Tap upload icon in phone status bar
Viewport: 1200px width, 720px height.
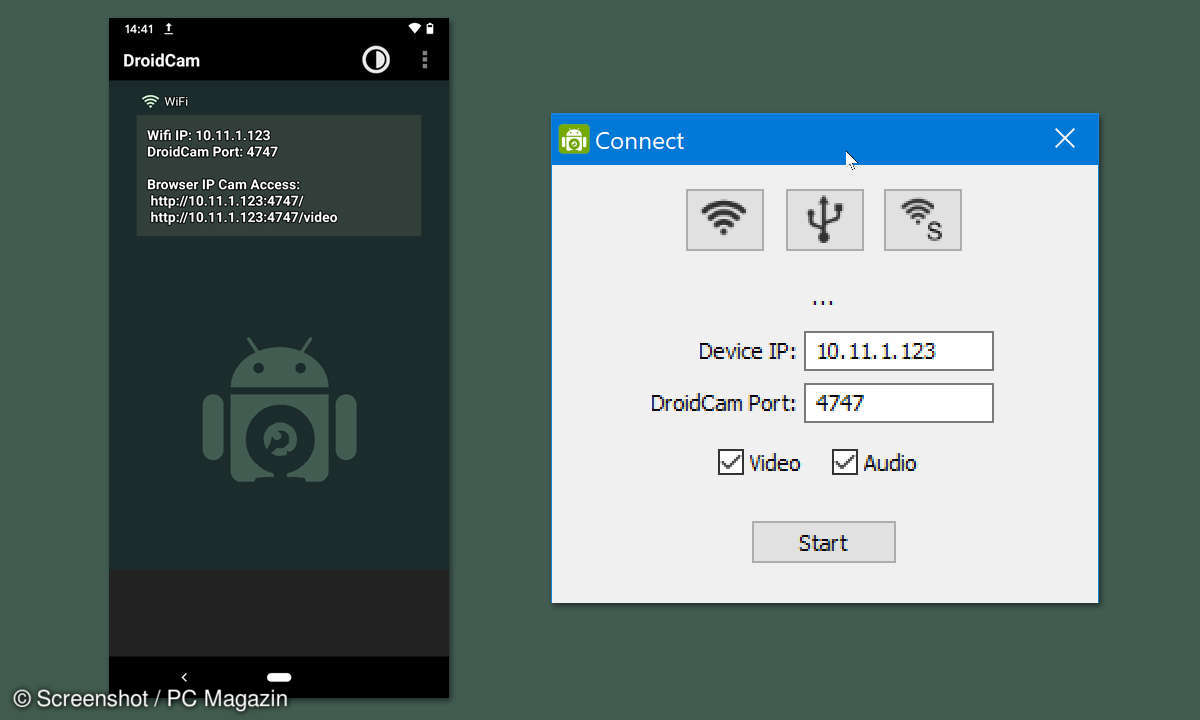[169, 29]
